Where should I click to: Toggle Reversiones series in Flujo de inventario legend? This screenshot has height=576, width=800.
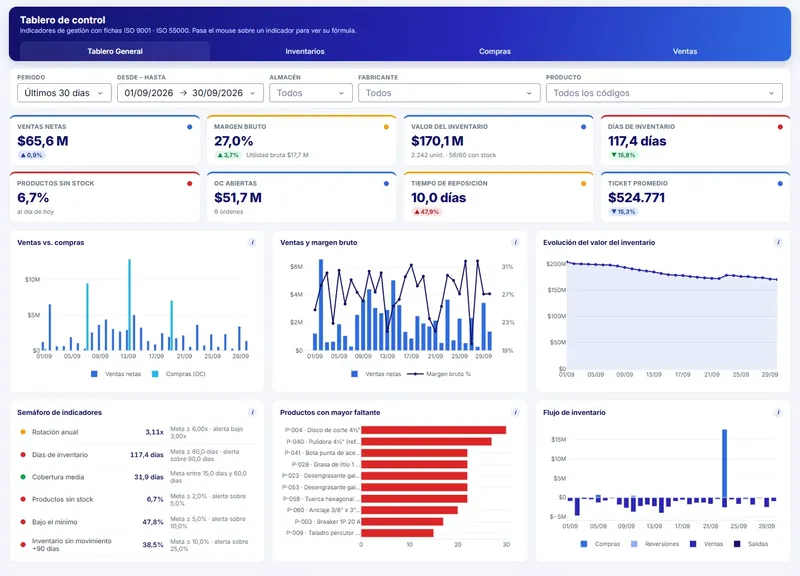655,544
